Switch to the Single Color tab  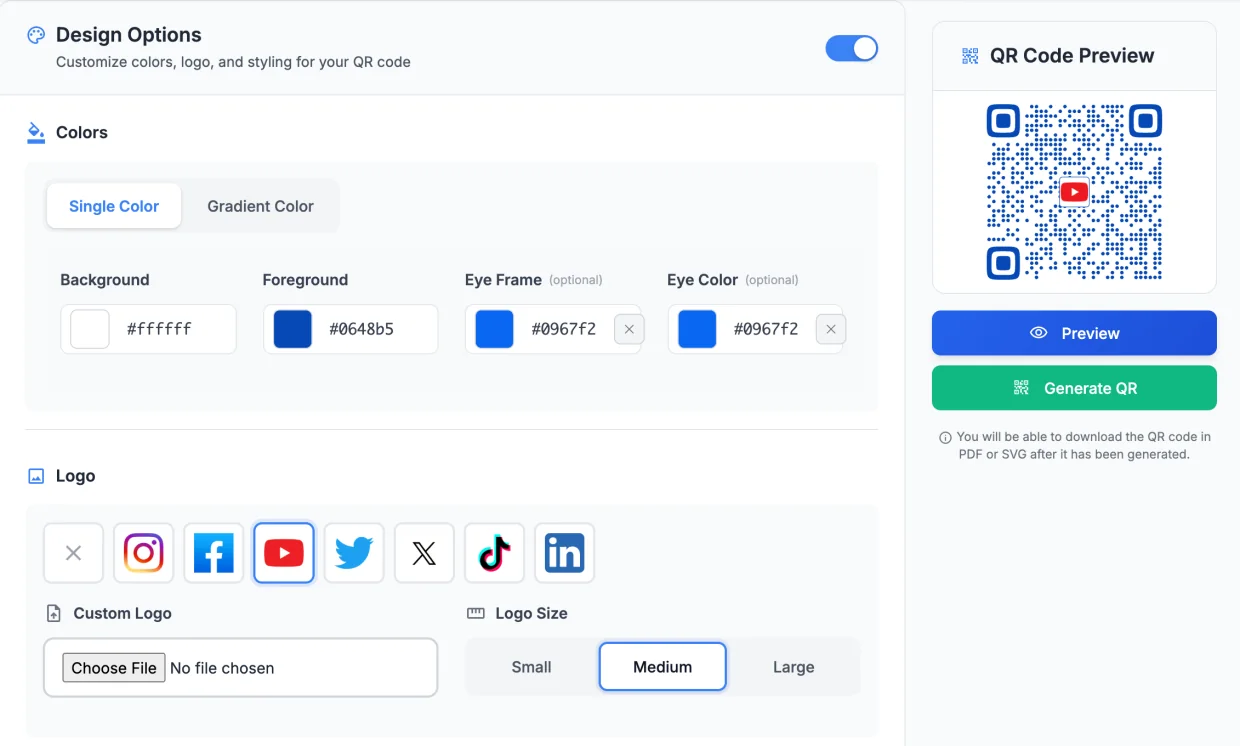click(x=114, y=206)
